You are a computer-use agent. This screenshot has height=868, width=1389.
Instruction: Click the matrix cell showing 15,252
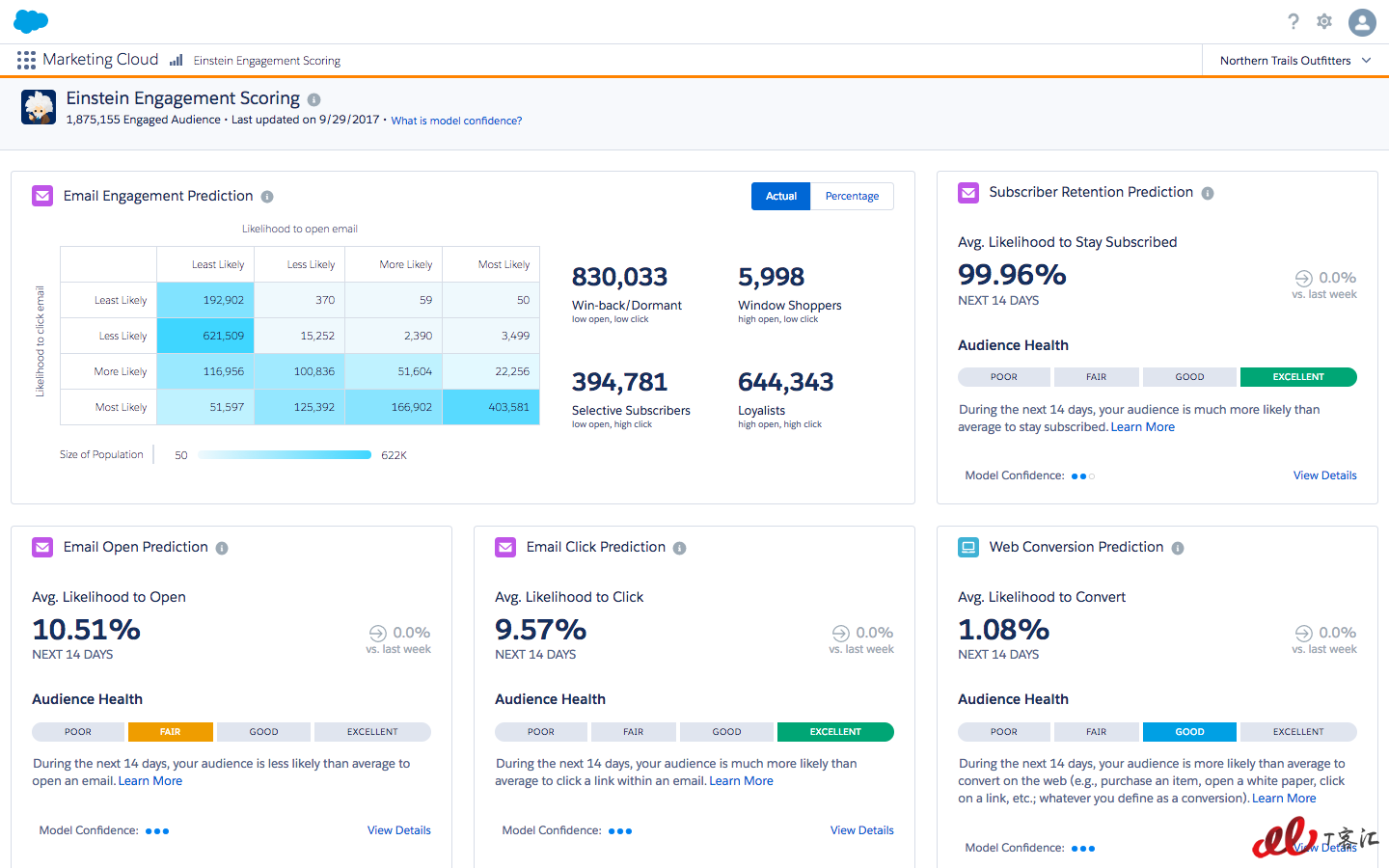click(300, 336)
